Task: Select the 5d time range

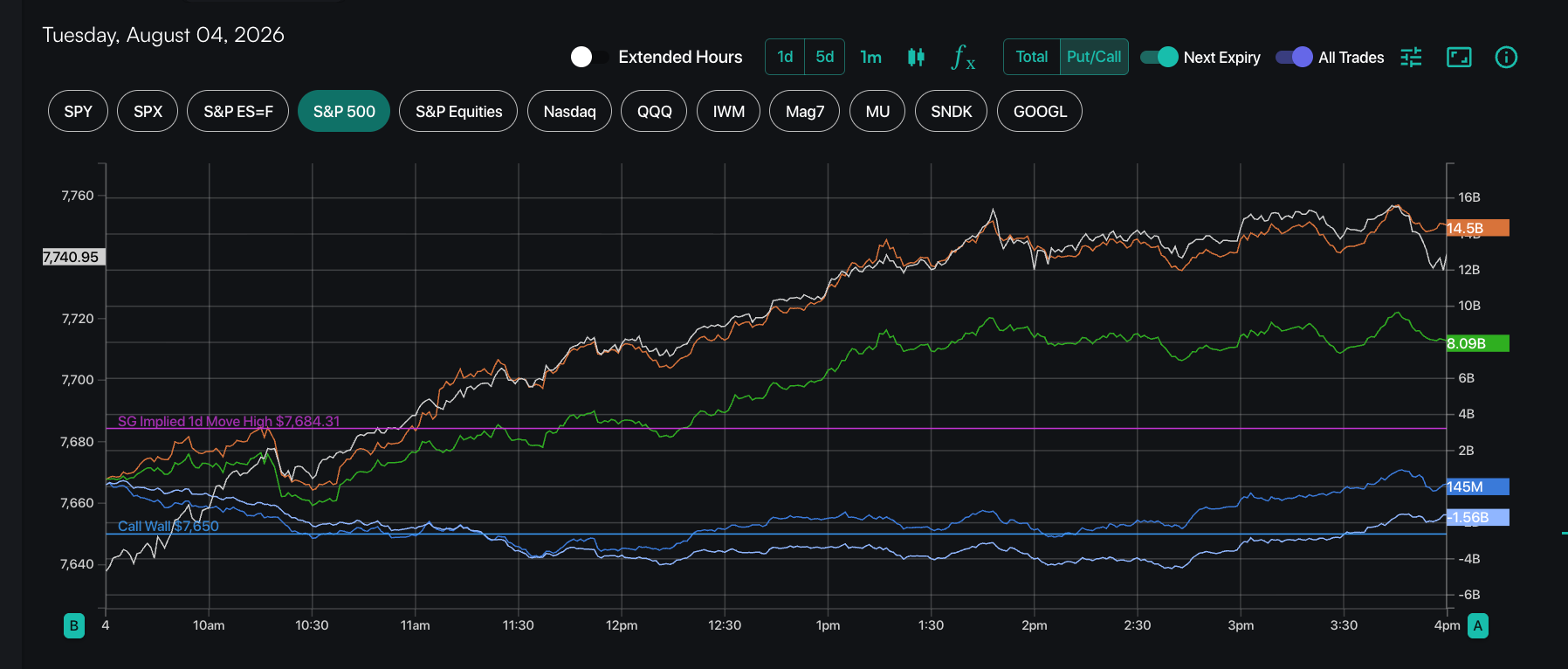Action: pyautogui.click(x=824, y=57)
